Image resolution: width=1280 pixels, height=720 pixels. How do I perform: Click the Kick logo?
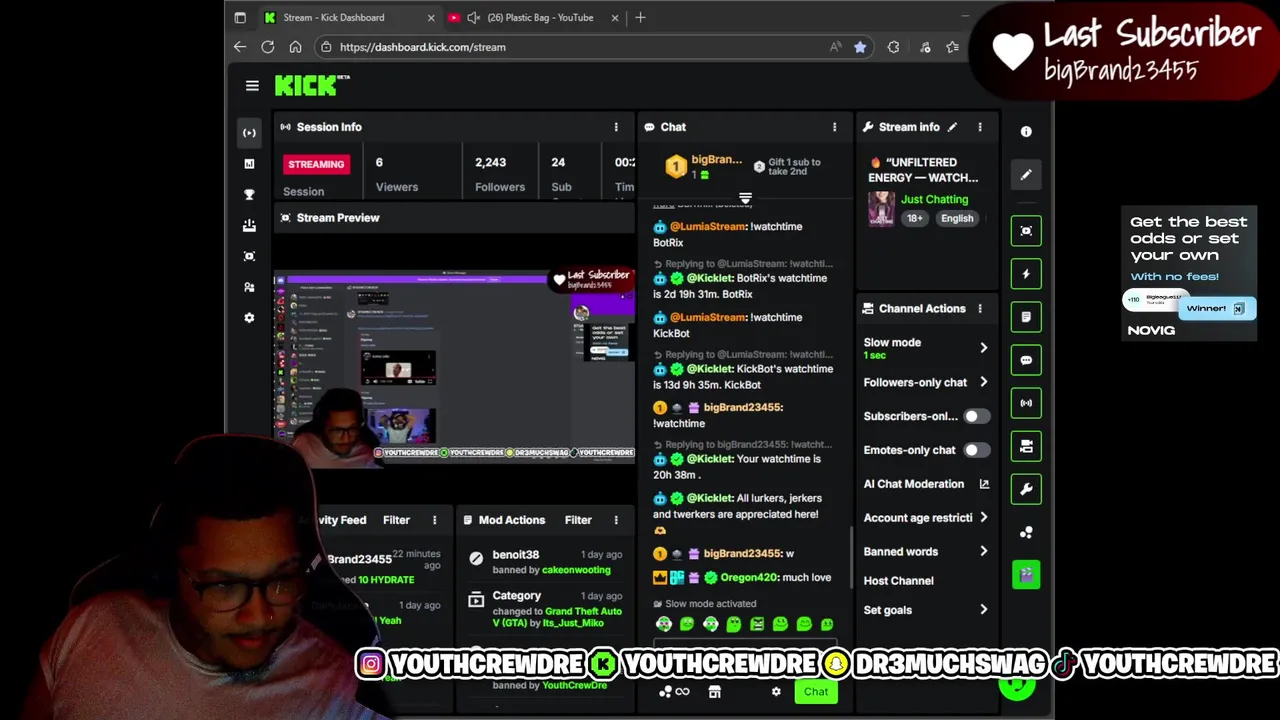pyautogui.click(x=311, y=86)
